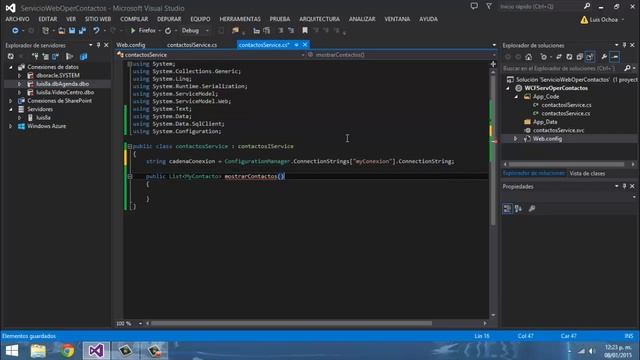This screenshot has height=360, width=640.
Task: Collapse the mostrarContactos method outline
Action: tap(129, 176)
